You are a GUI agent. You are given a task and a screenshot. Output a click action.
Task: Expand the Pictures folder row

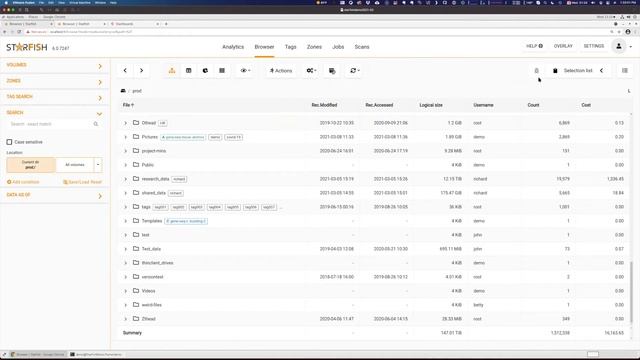click(x=125, y=137)
